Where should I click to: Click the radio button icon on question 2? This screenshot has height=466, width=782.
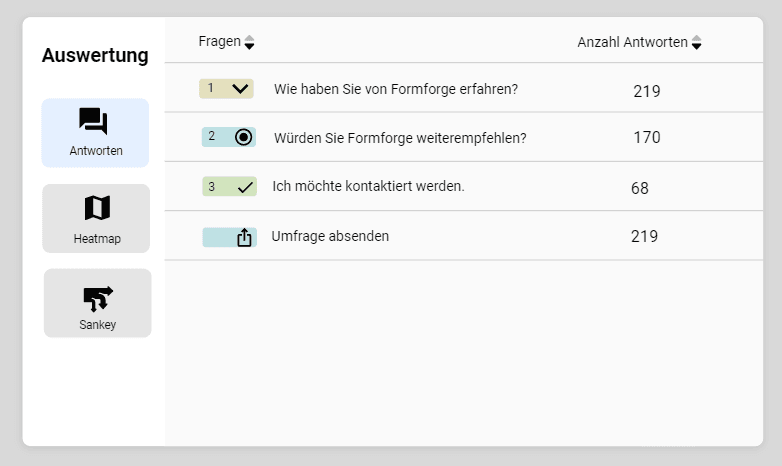244,137
